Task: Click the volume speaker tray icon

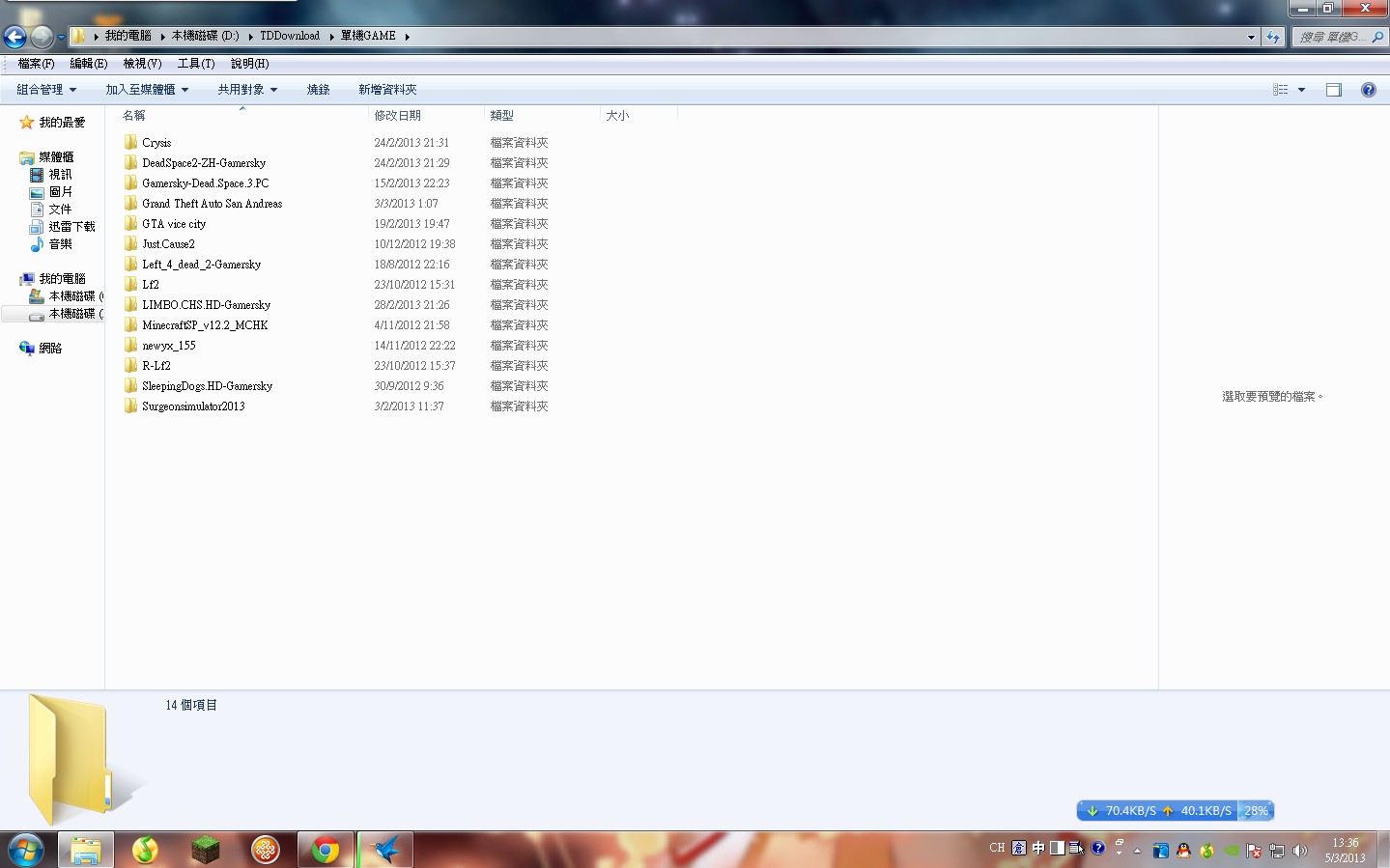Action: [x=1299, y=851]
